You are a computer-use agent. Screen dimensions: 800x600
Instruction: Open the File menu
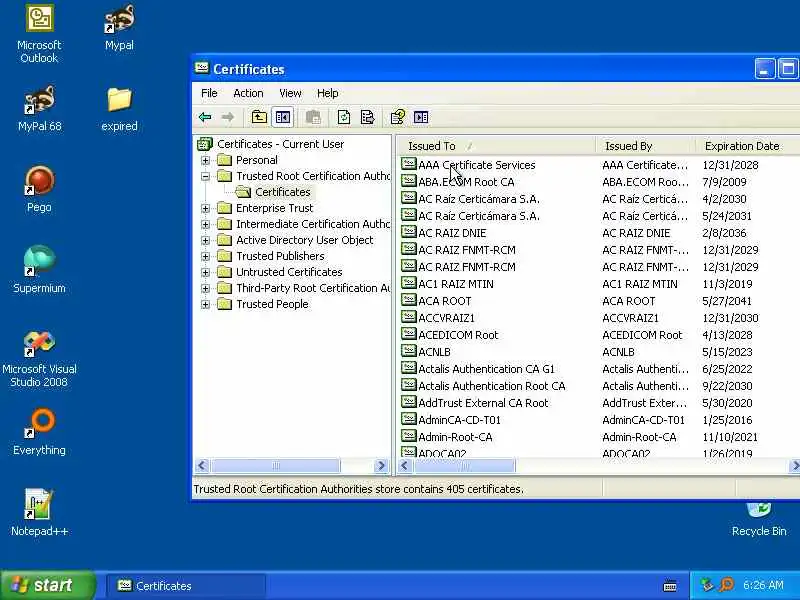click(x=209, y=93)
